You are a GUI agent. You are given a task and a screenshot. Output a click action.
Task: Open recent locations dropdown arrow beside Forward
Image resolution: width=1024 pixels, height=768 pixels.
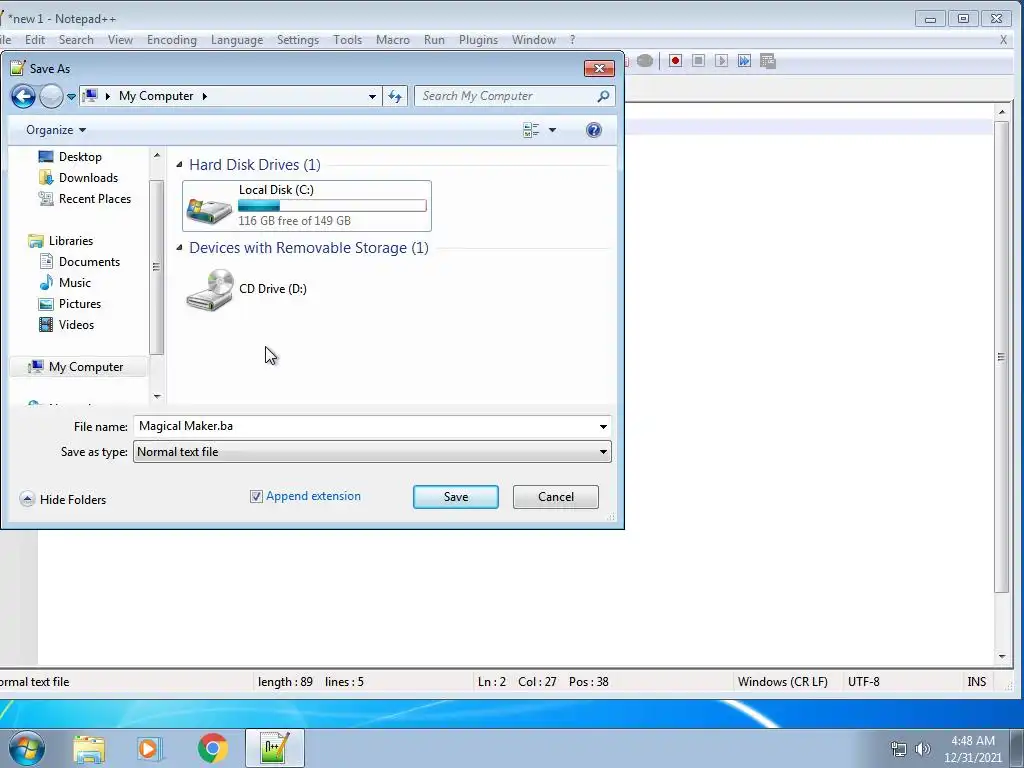71,97
